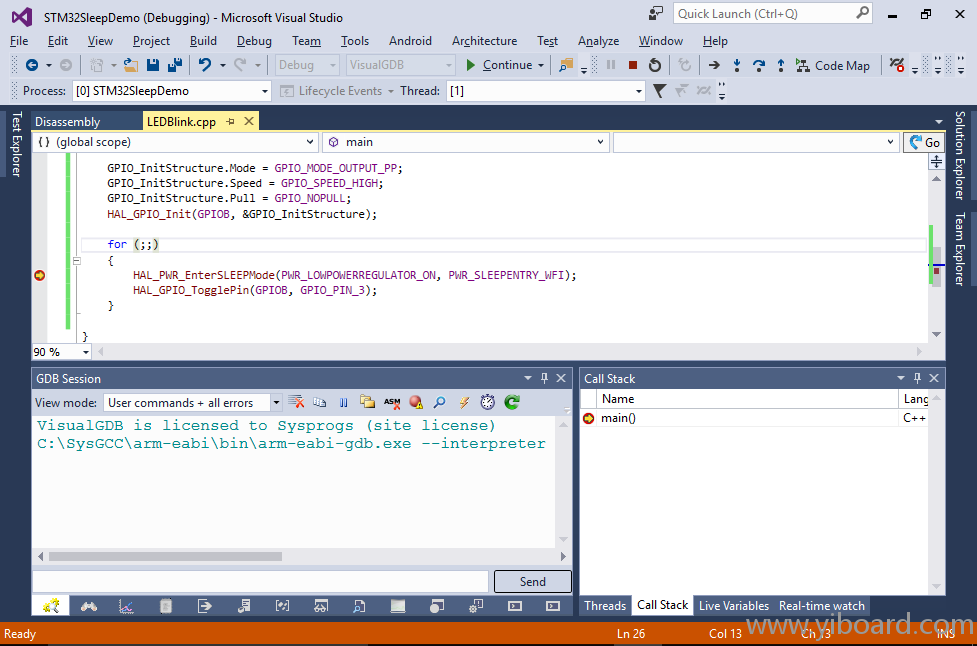
Task: Open the GDB Session window options arrow
Action: point(528,378)
